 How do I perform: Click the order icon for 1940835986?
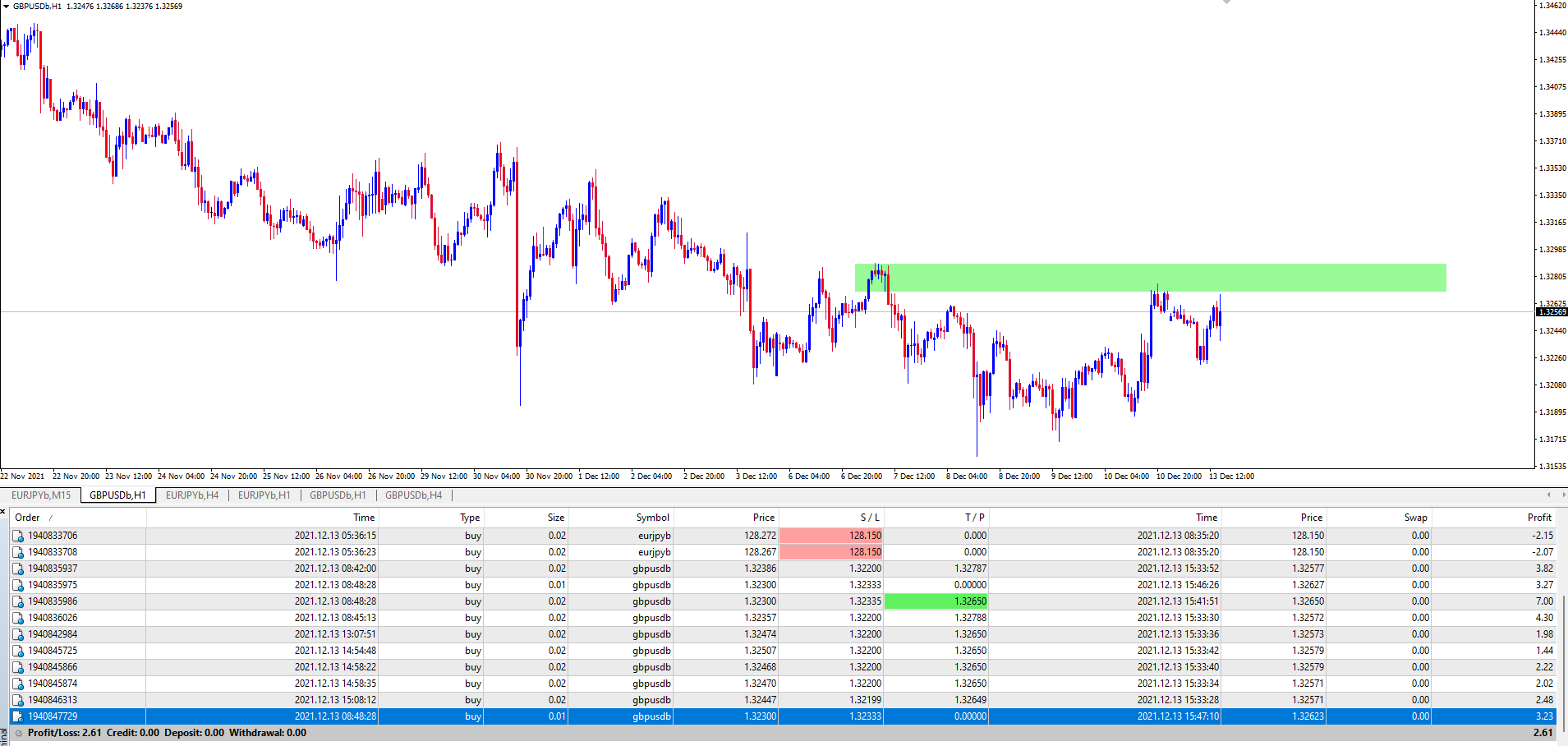click(x=17, y=601)
